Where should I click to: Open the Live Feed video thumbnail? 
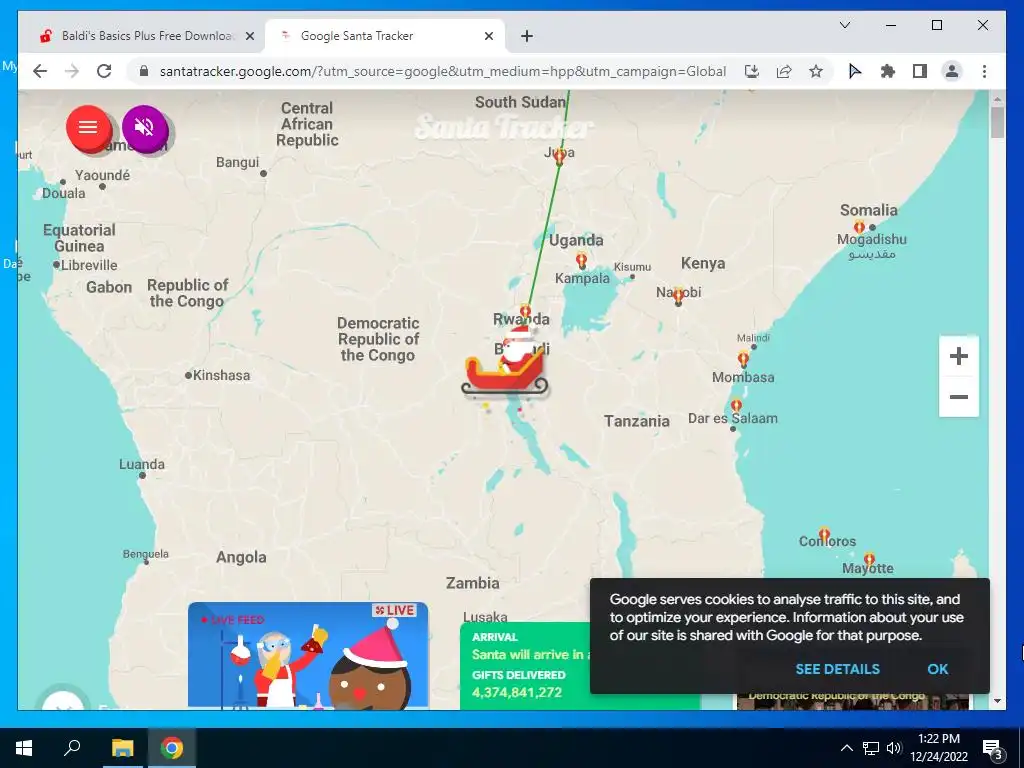308,656
